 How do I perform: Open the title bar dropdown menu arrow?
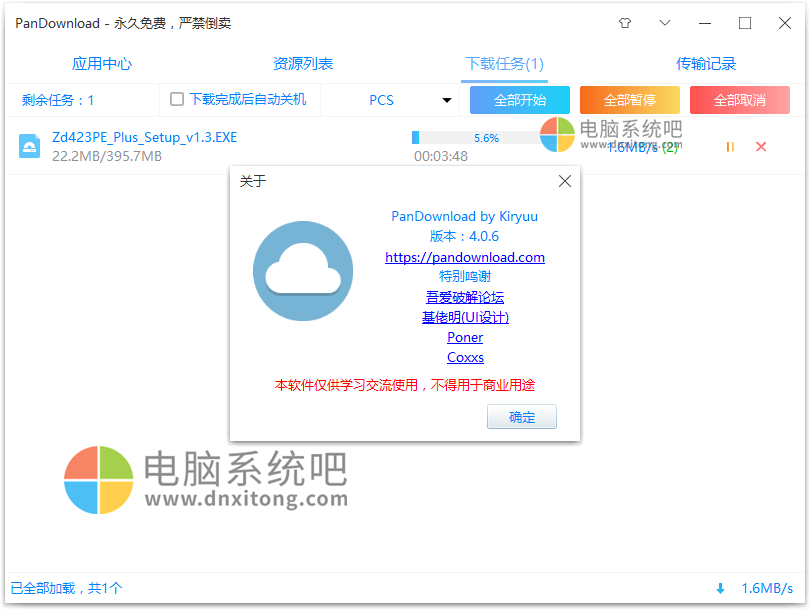[665, 23]
